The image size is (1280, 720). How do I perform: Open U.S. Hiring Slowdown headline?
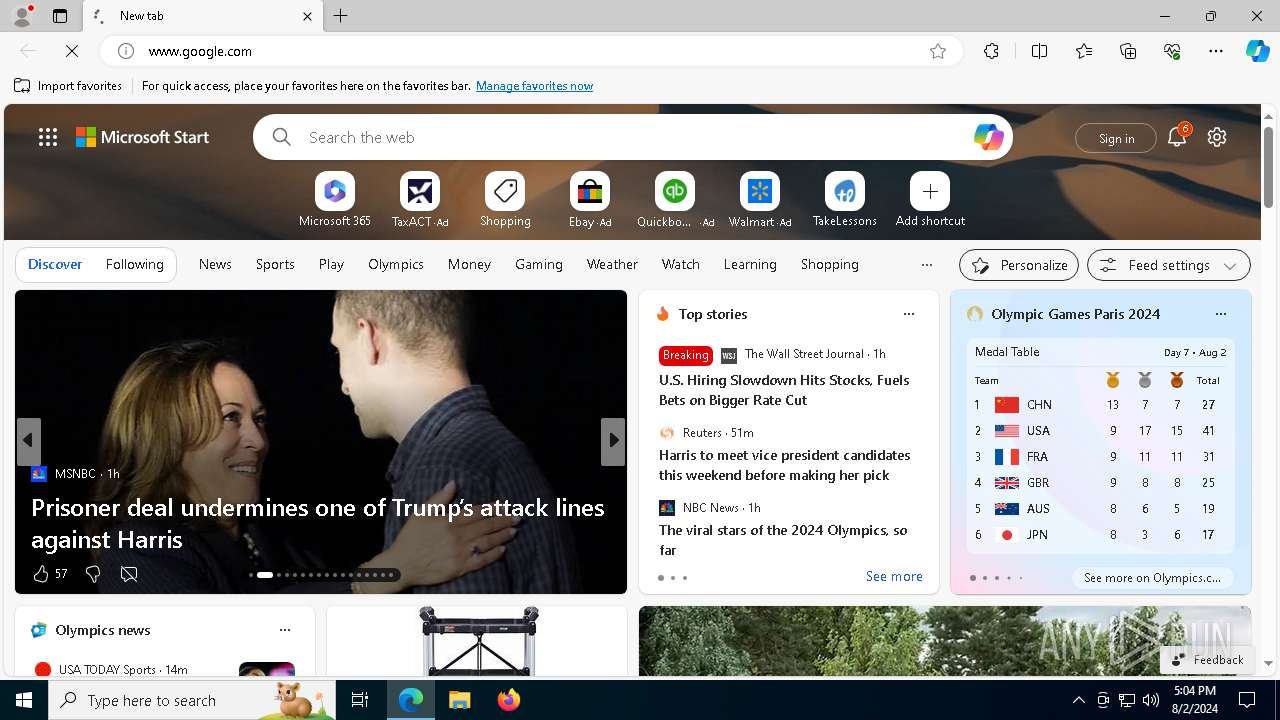pyautogui.click(x=784, y=390)
